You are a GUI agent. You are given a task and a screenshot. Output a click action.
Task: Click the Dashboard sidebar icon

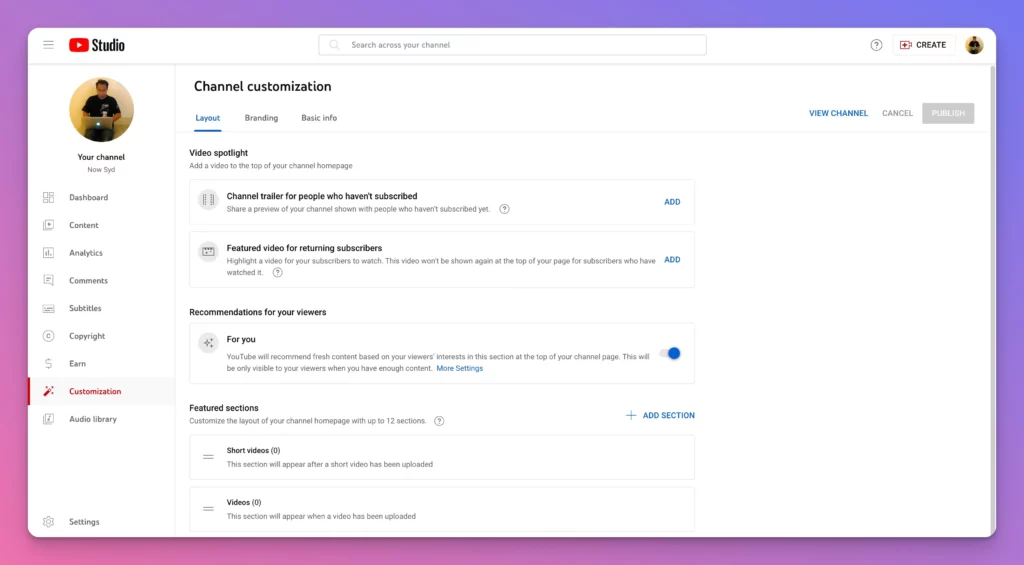[48, 197]
